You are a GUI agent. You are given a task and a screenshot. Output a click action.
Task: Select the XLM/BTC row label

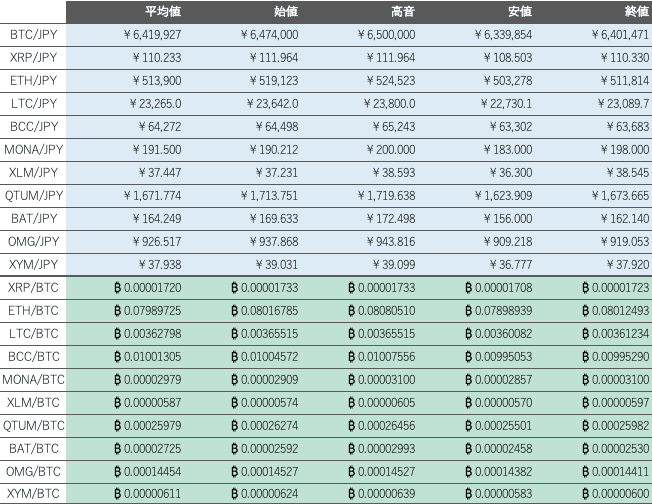coord(33,403)
